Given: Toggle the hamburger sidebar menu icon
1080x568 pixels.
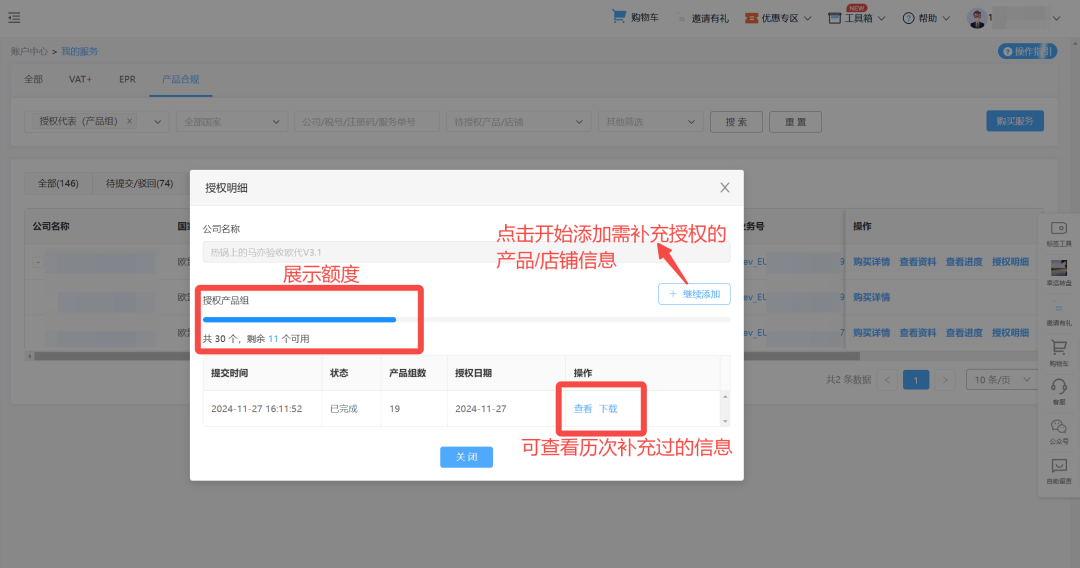Looking at the screenshot, I should click(14, 18).
